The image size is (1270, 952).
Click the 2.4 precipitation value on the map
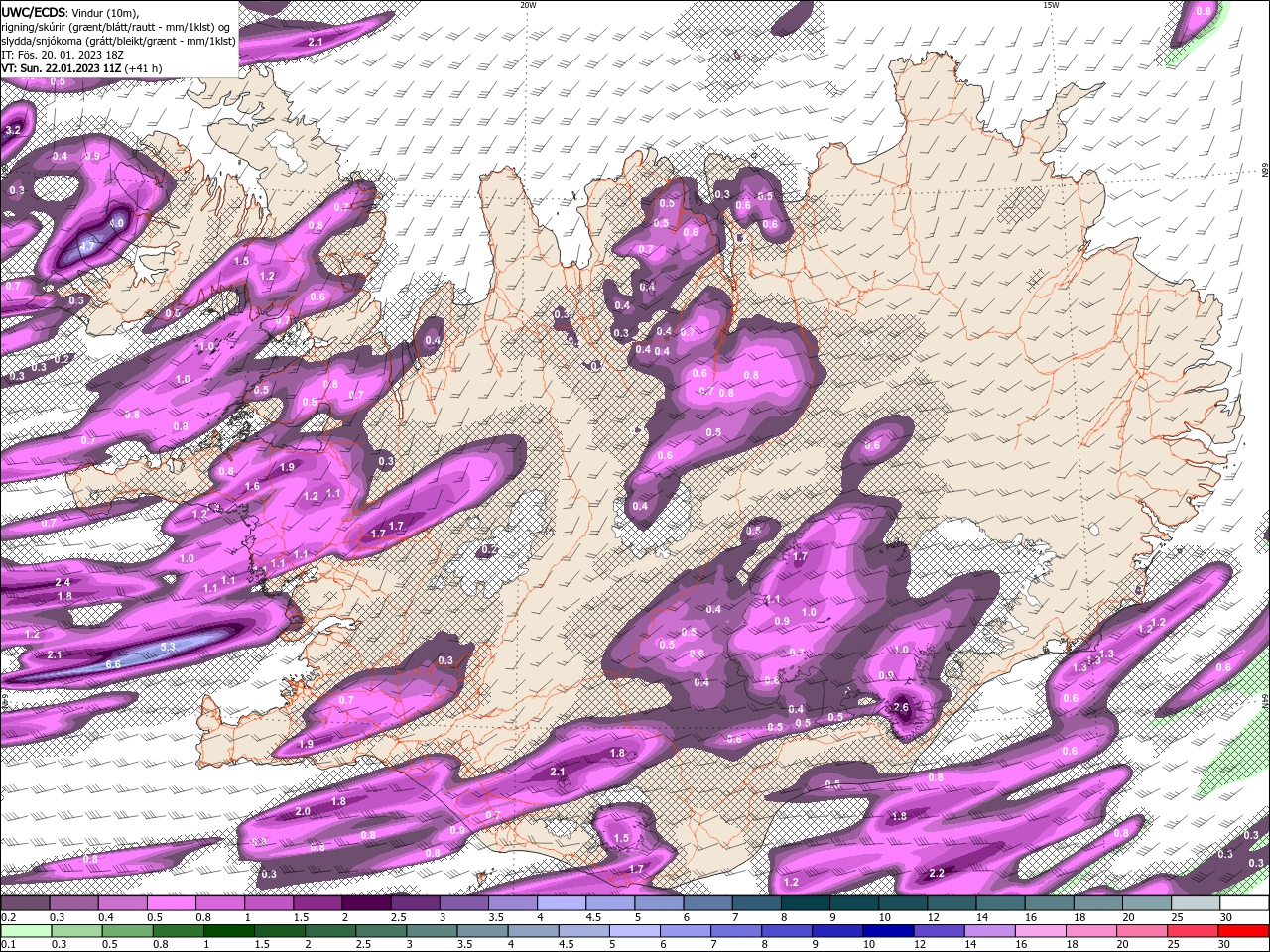pyautogui.click(x=63, y=582)
